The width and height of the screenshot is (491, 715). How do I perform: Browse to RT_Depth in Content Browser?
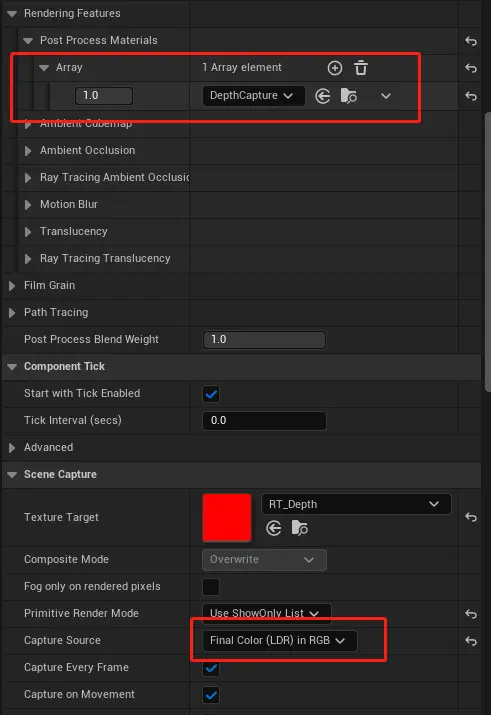(300, 528)
